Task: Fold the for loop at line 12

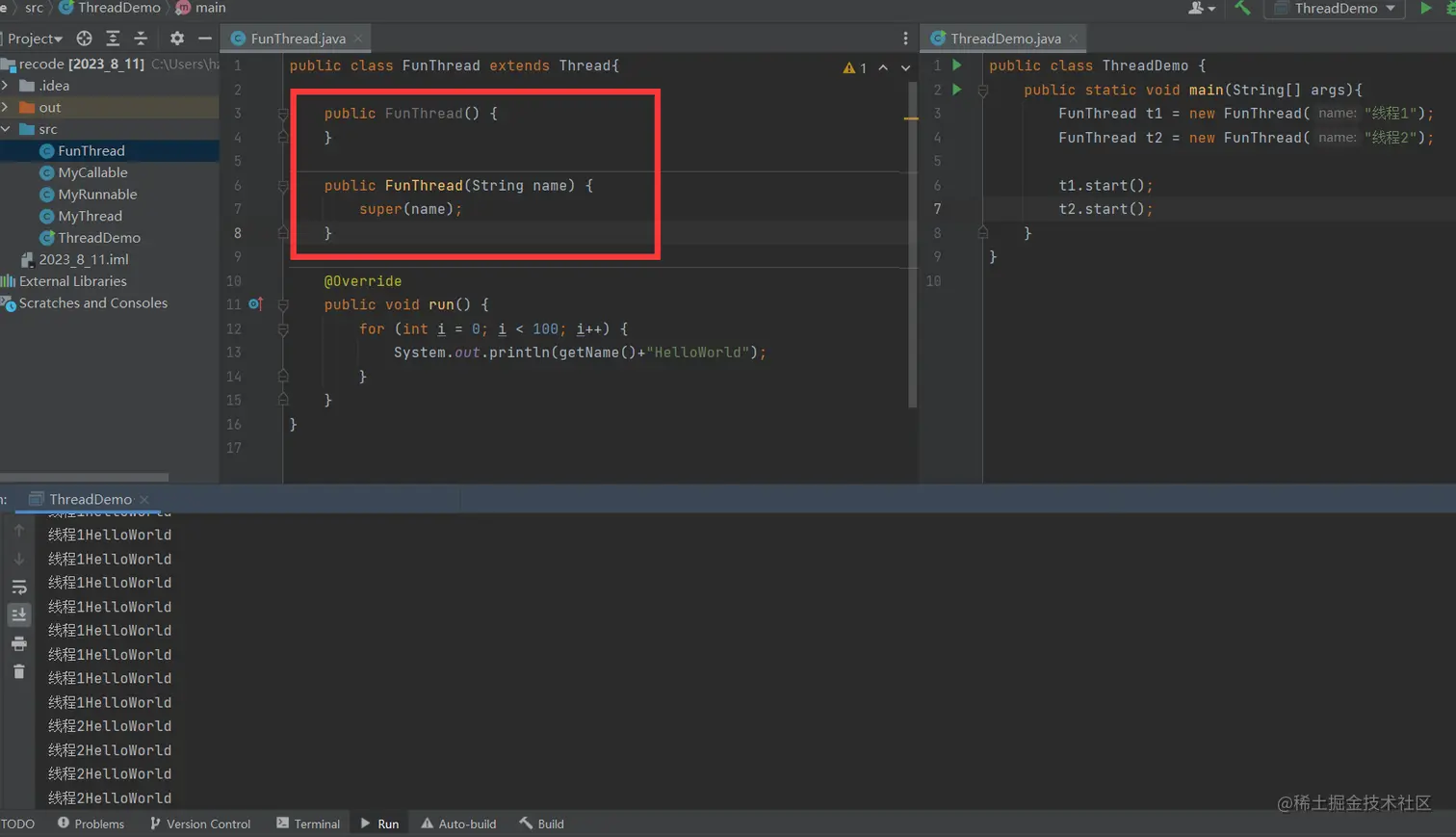Action: [283, 328]
